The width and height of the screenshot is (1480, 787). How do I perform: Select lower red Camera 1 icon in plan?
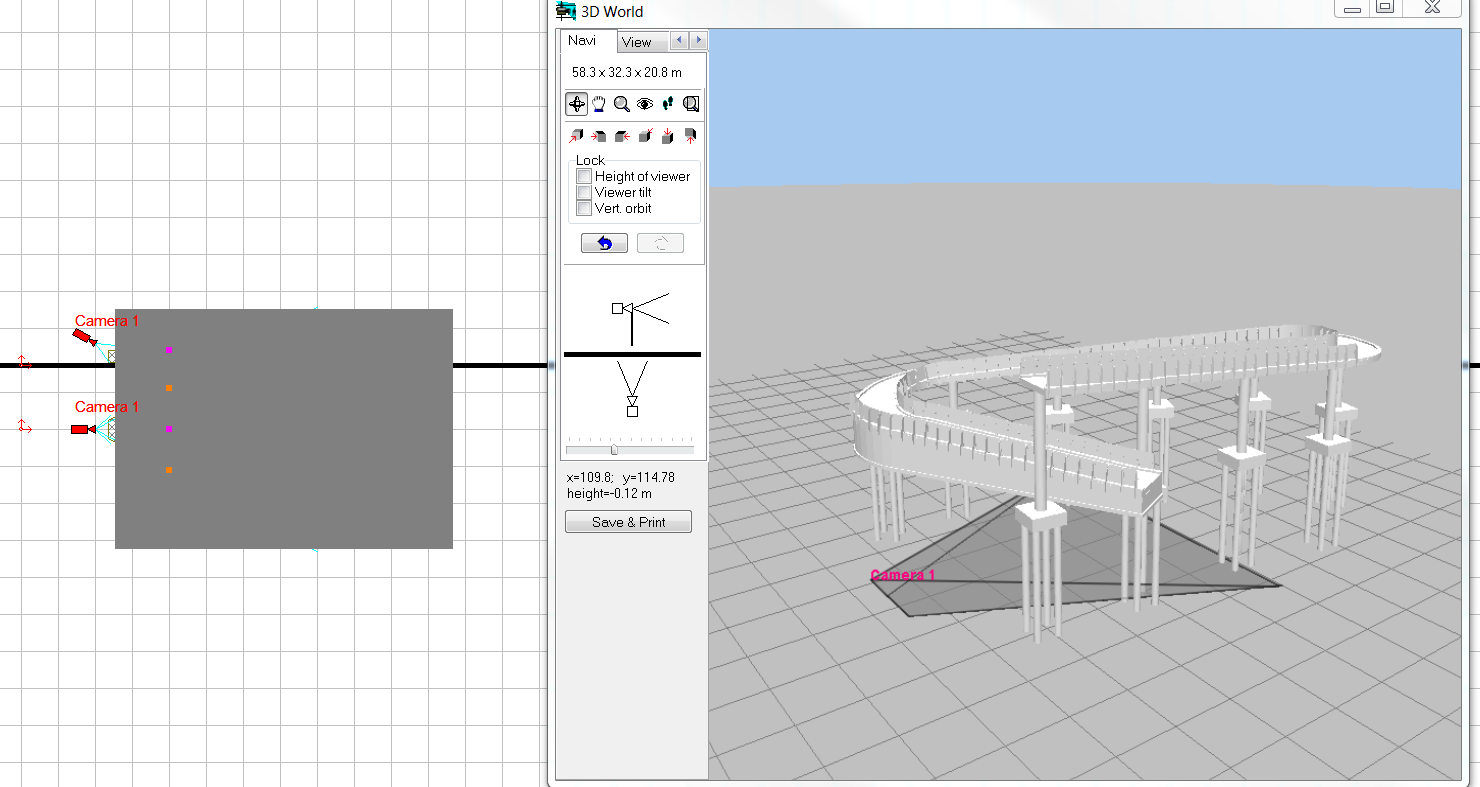pos(83,429)
